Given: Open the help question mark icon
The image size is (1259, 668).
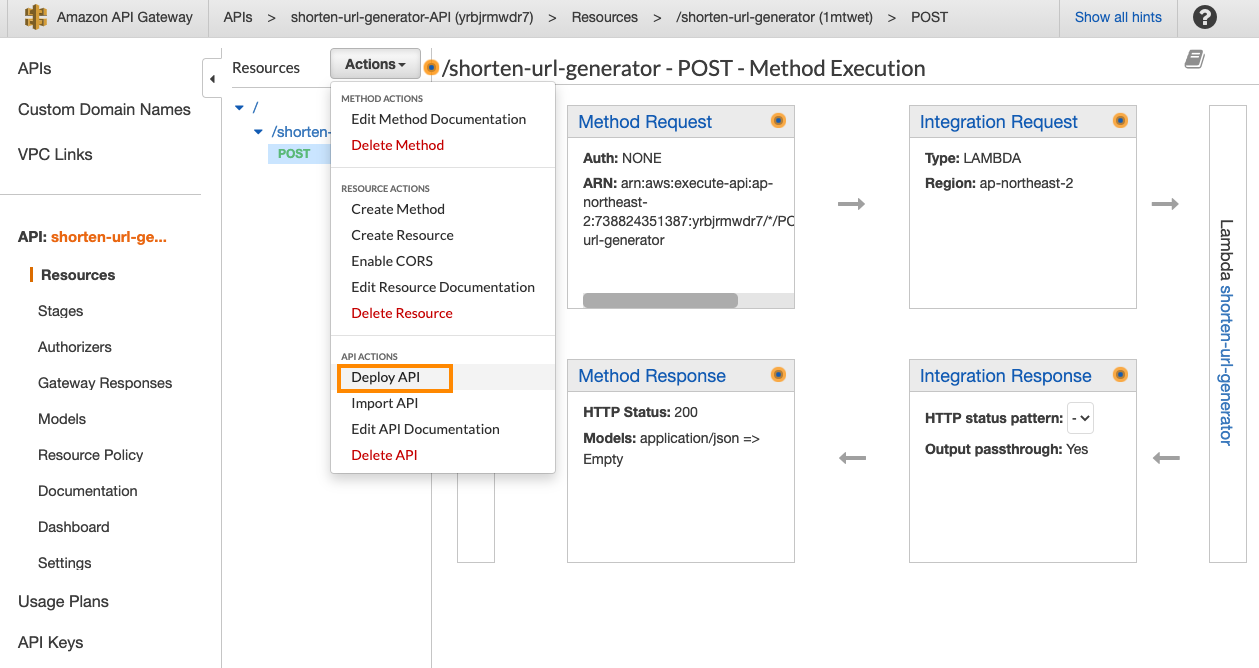Looking at the screenshot, I should (x=1205, y=17).
